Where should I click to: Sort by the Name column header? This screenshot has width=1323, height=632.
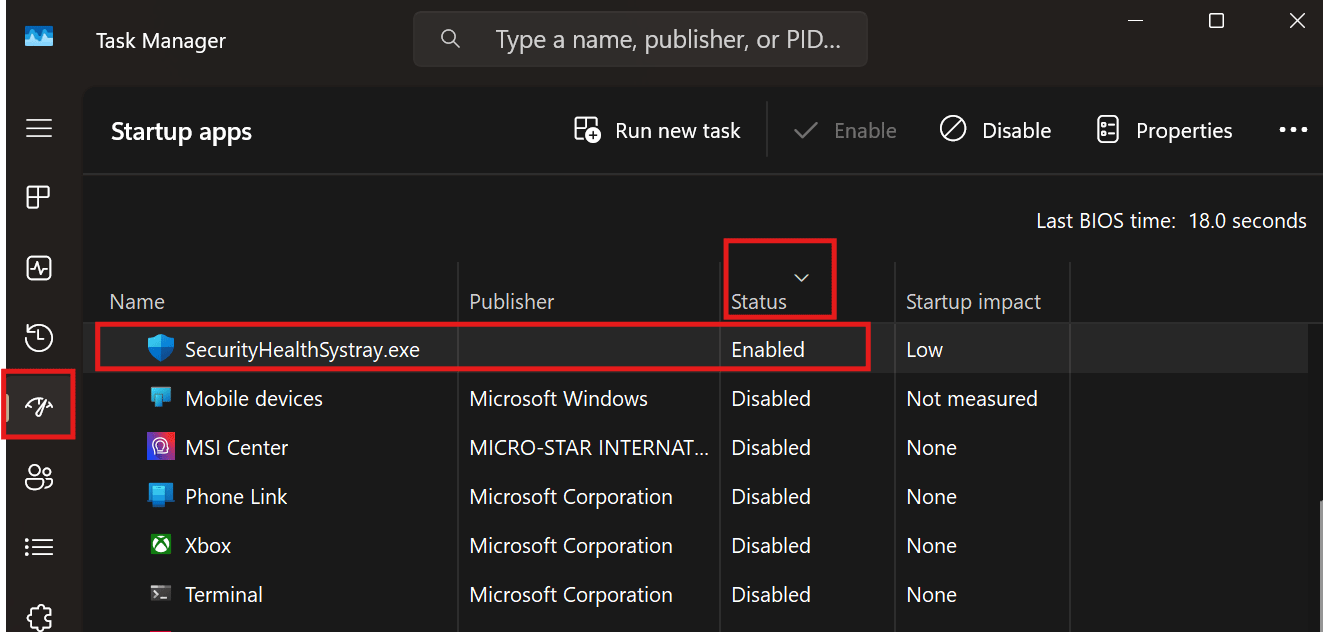[x=137, y=301]
